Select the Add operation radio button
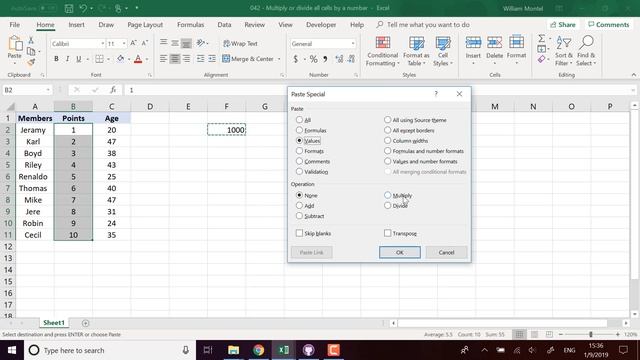This screenshot has width=640, height=360. [299, 205]
